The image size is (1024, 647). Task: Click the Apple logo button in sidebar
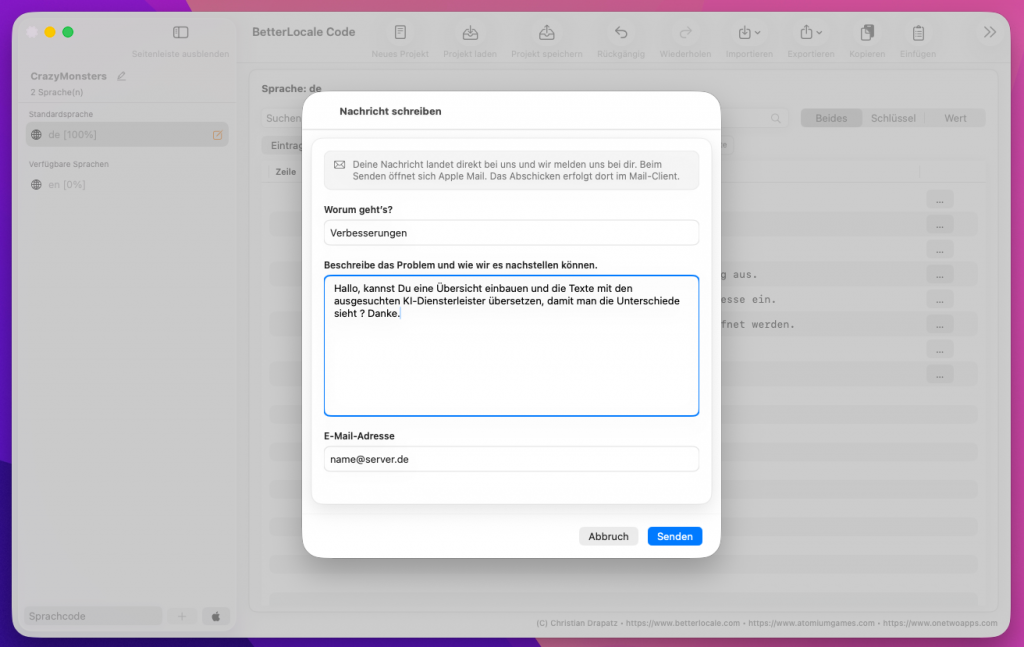(216, 616)
